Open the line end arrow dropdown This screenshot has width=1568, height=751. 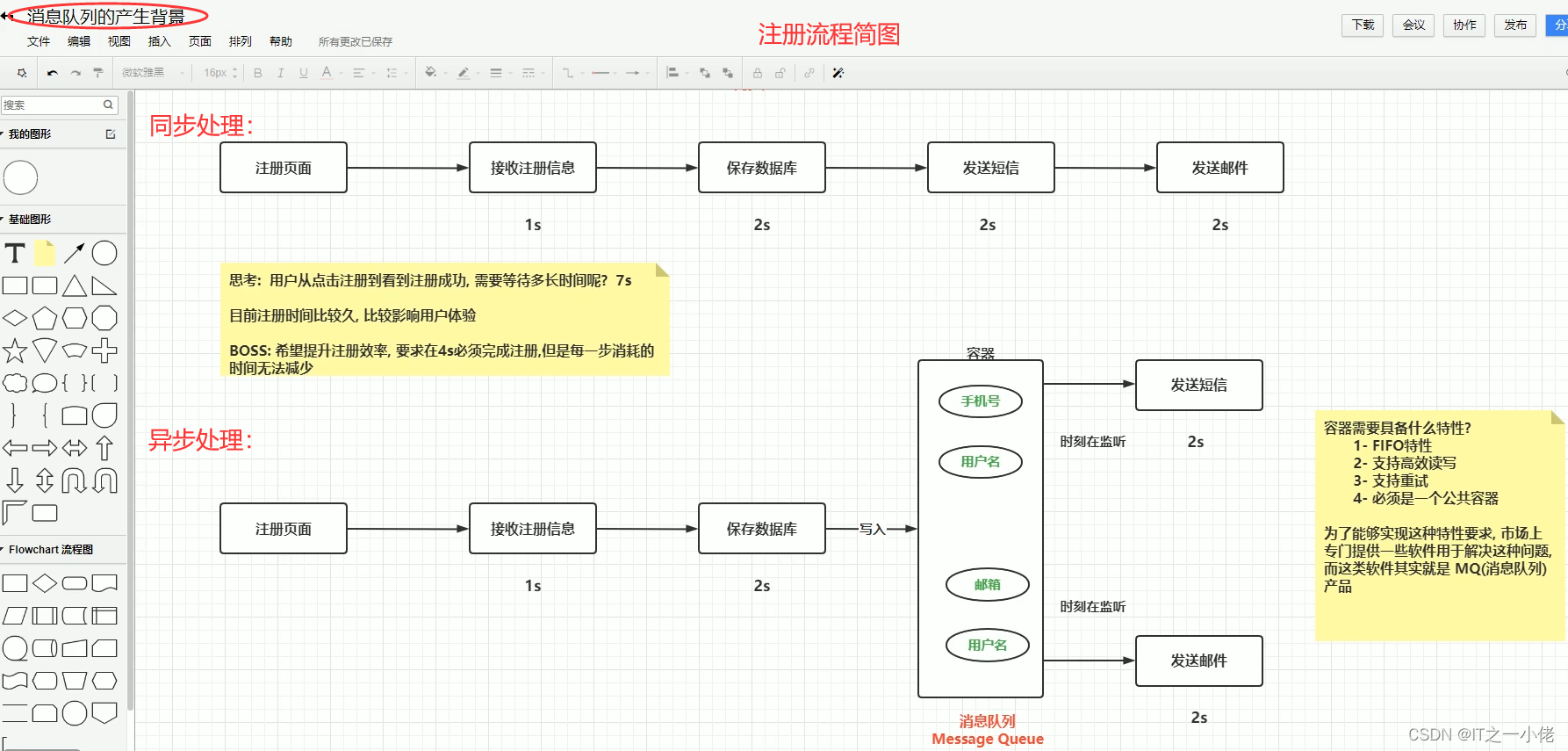coord(638,73)
